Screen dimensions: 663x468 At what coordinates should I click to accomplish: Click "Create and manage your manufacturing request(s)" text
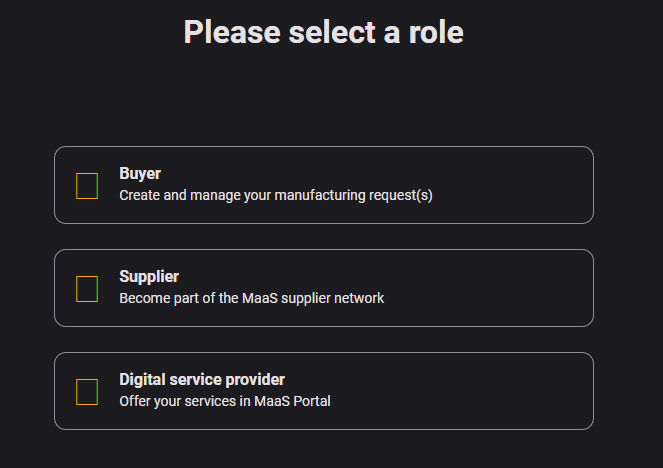276,196
